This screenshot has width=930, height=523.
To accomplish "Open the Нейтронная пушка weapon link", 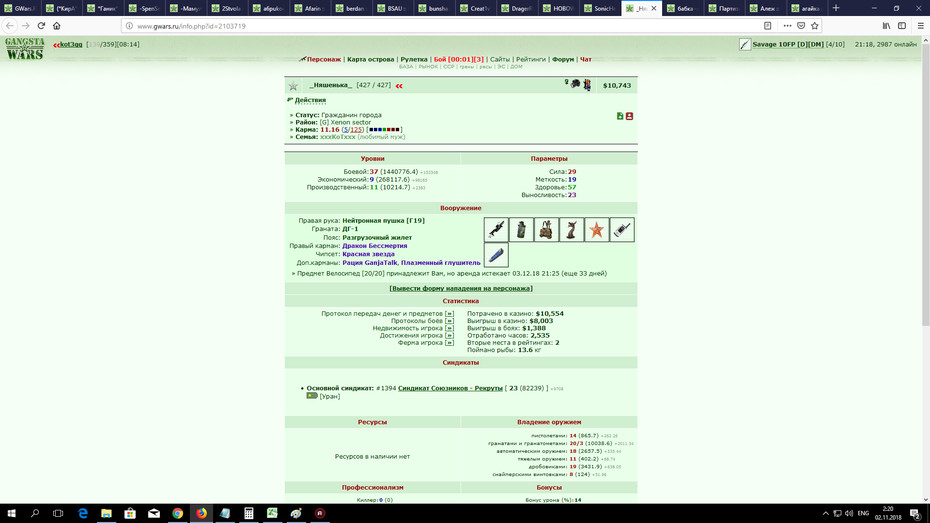I will 383,221.
